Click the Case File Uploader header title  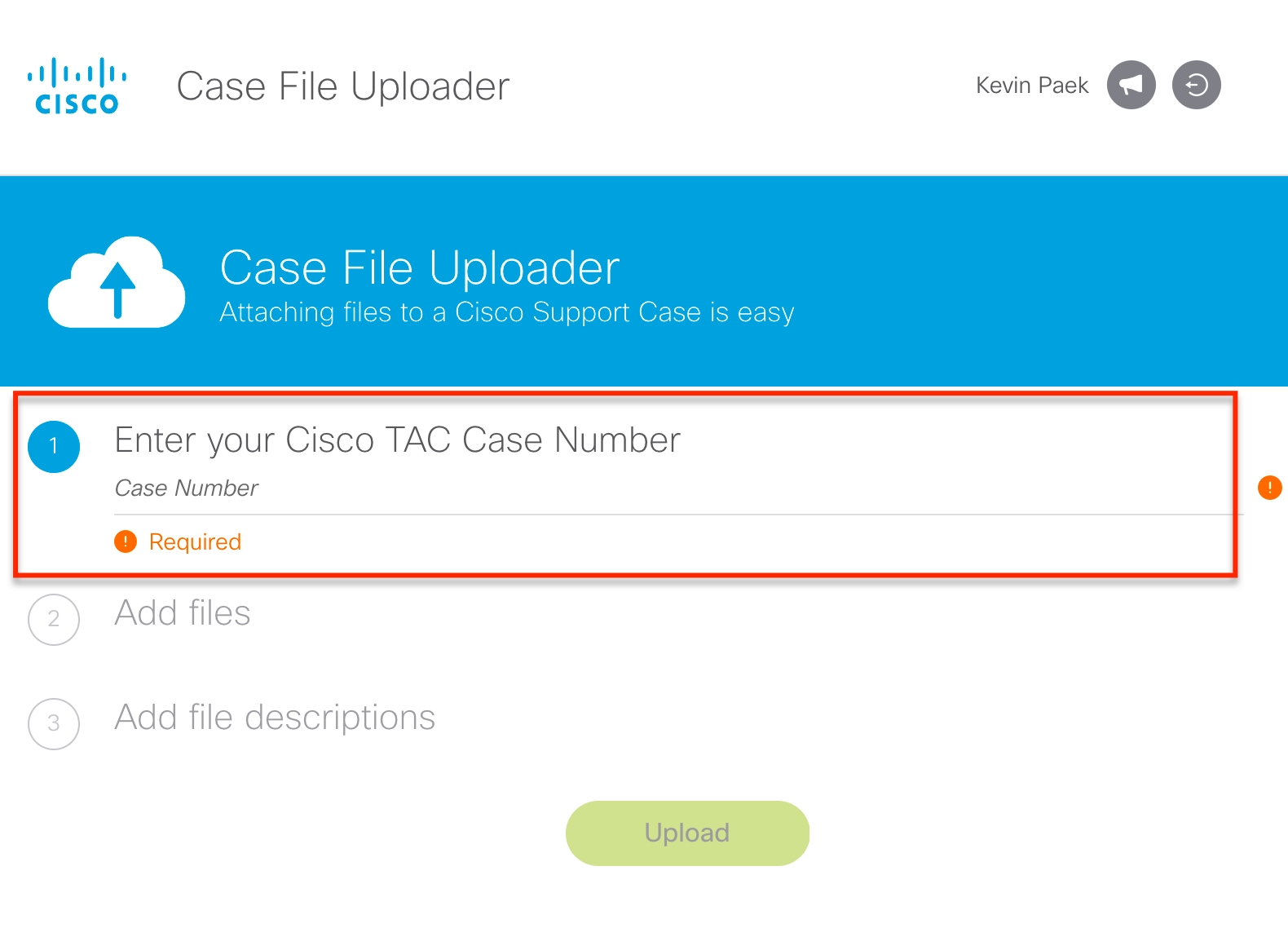pos(343,86)
